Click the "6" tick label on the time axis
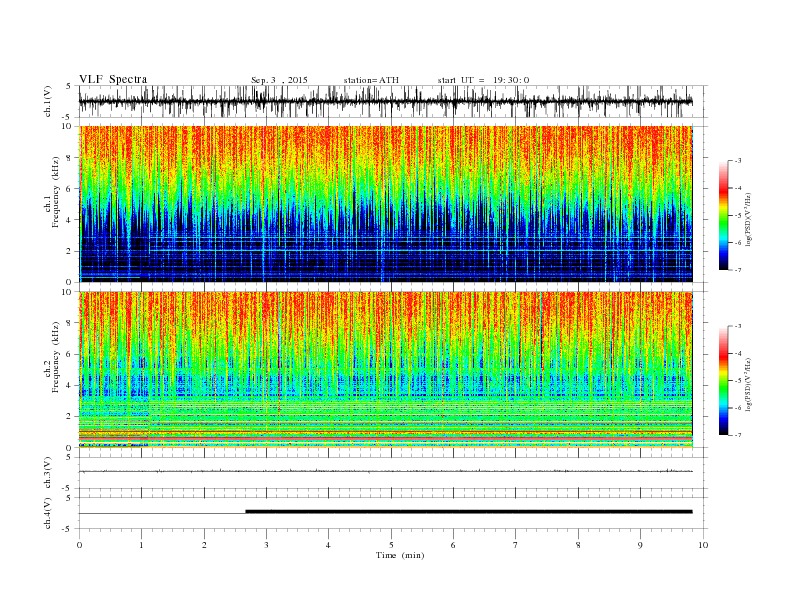This screenshot has width=792, height=612. tap(454, 545)
